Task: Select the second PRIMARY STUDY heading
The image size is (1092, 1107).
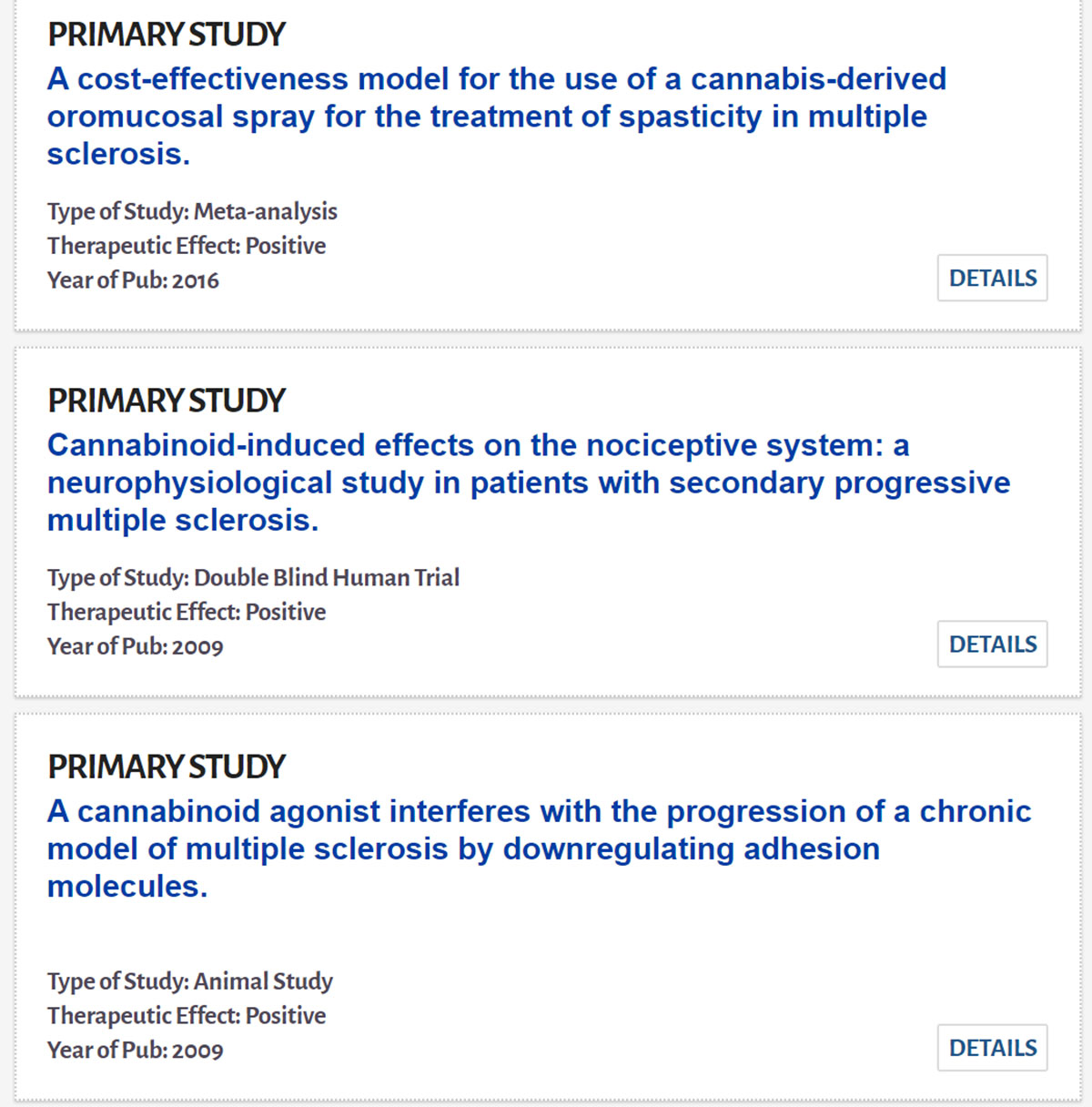Action: click(167, 401)
